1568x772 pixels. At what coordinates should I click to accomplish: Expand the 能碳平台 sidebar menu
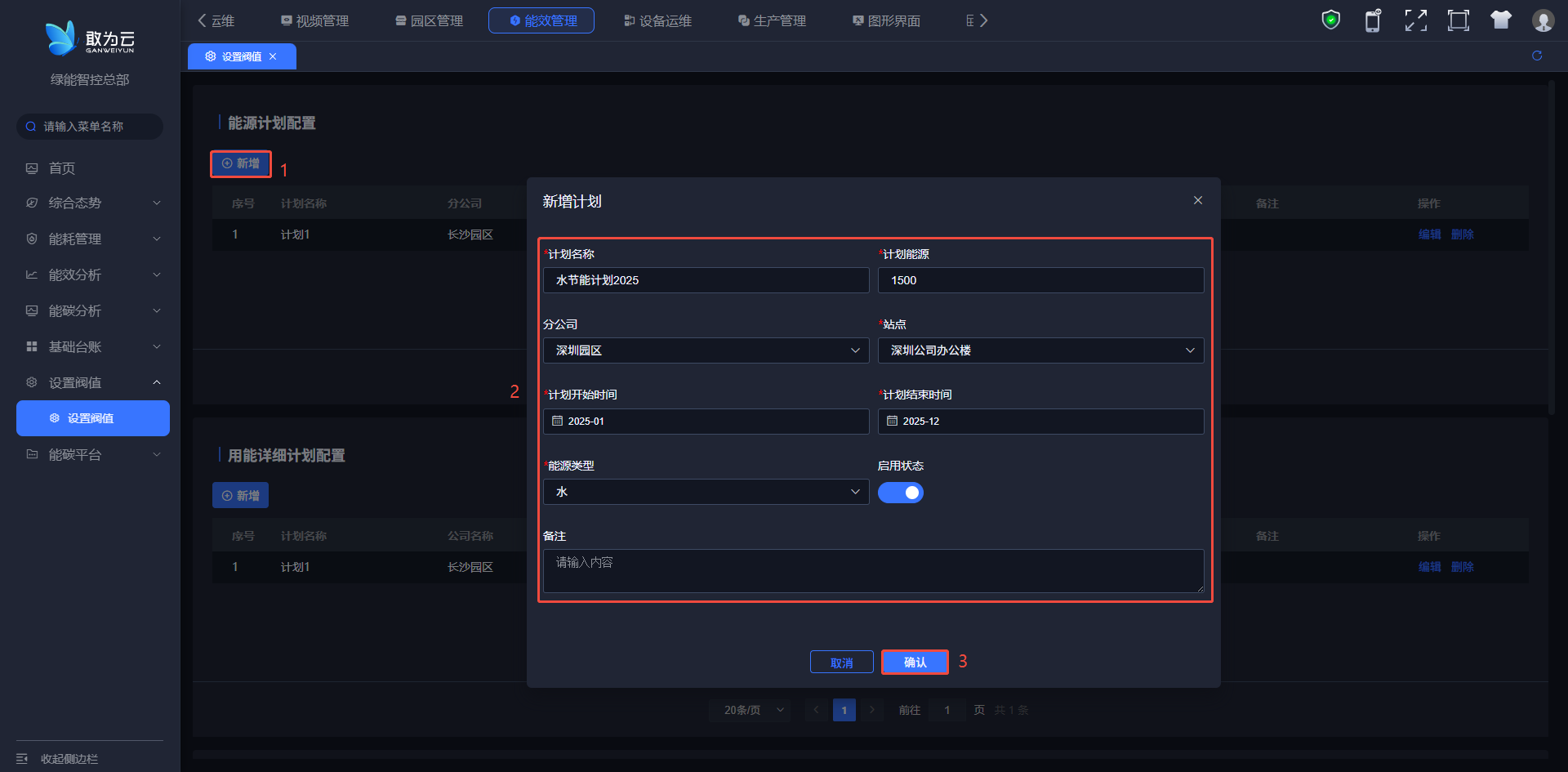coord(93,454)
